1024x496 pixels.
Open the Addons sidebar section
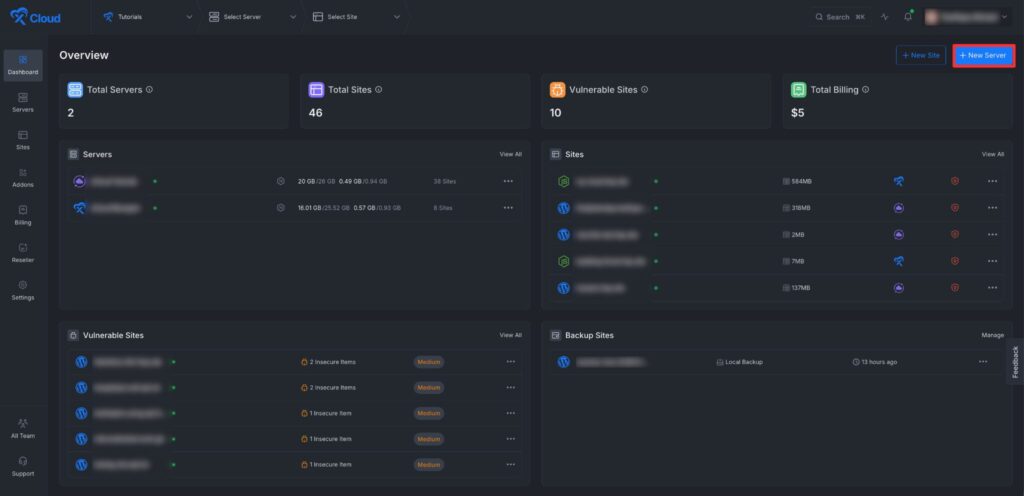[x=23, y=178]
